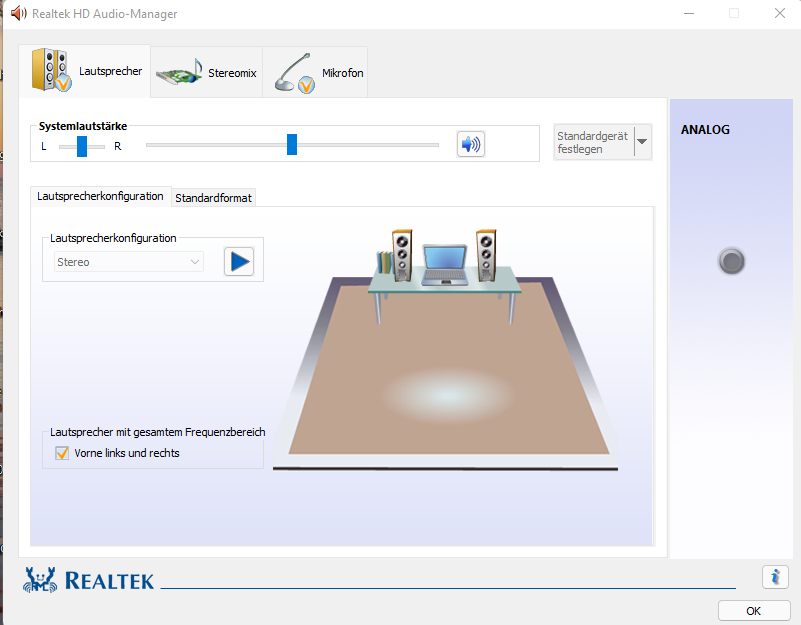Open the Stereo speaker configuration dropdown
The height and width of the screenshot is (625, 801).
(x=128, y=262)
